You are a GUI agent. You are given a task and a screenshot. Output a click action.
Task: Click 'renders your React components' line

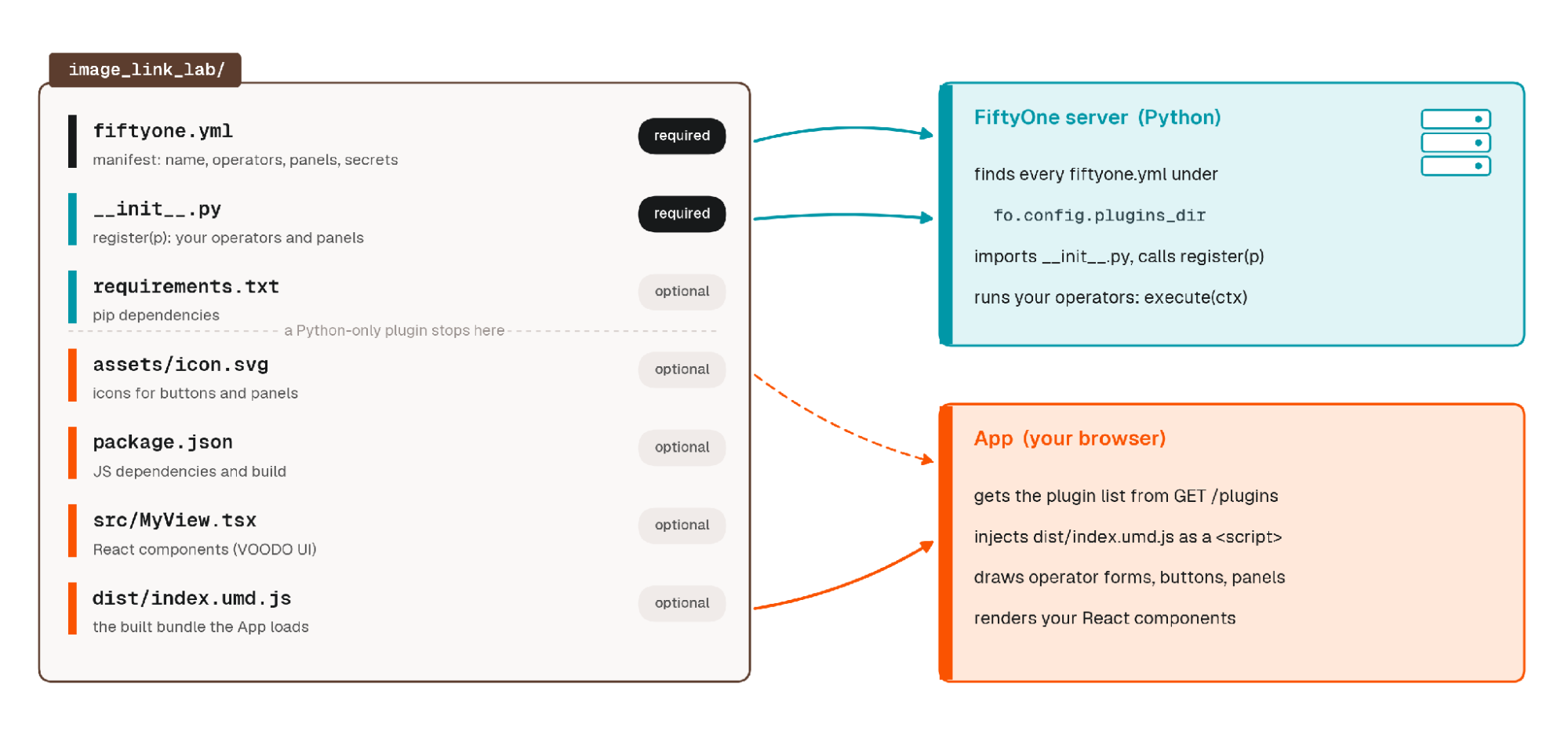tap(1104, 618)
